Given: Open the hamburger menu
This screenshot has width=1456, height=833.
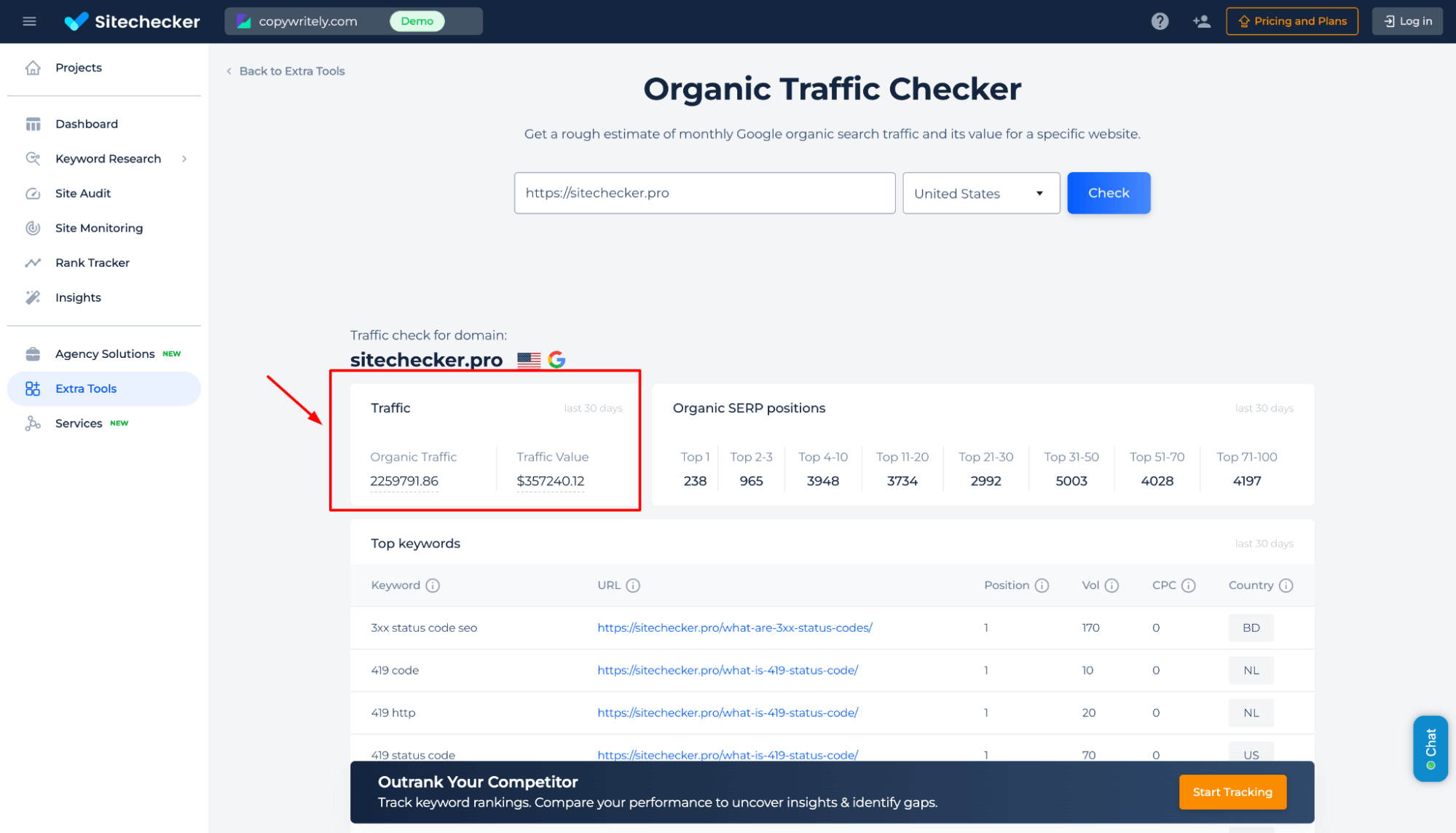Looking at the screenshot, I should pyautogui.click(x=29, y=21).
